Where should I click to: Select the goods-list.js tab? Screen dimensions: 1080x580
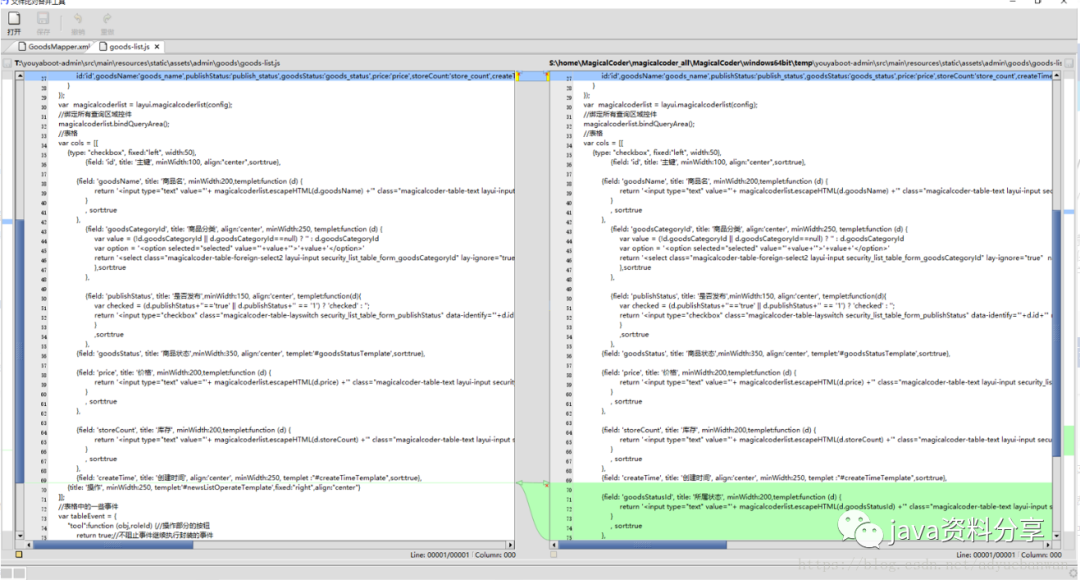point(125,47)
